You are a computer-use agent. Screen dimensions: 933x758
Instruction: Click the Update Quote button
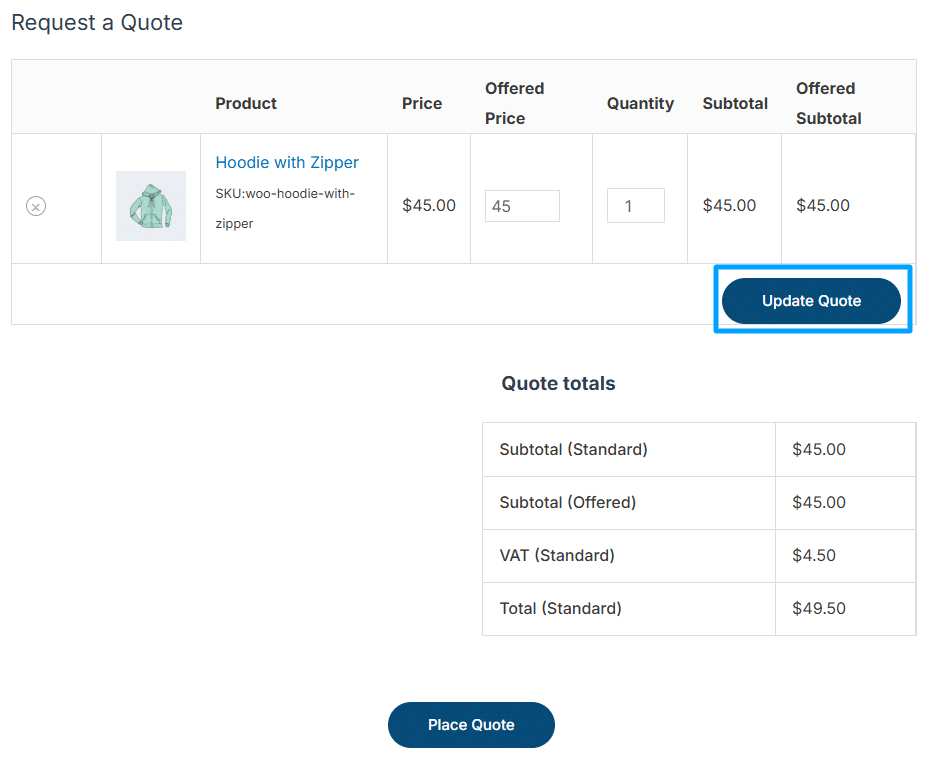(x=811, y=301)
